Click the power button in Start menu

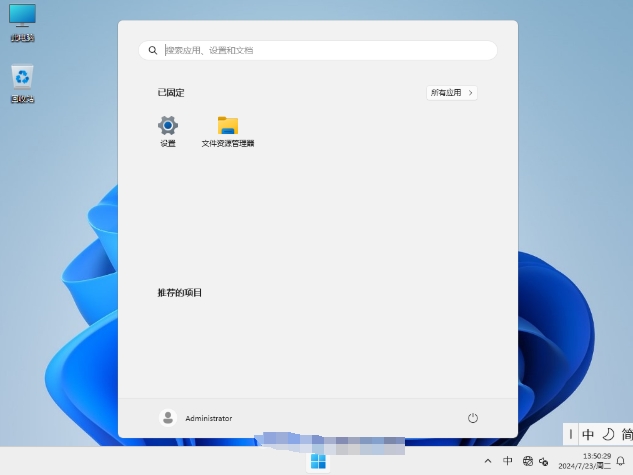coord(473,418)
